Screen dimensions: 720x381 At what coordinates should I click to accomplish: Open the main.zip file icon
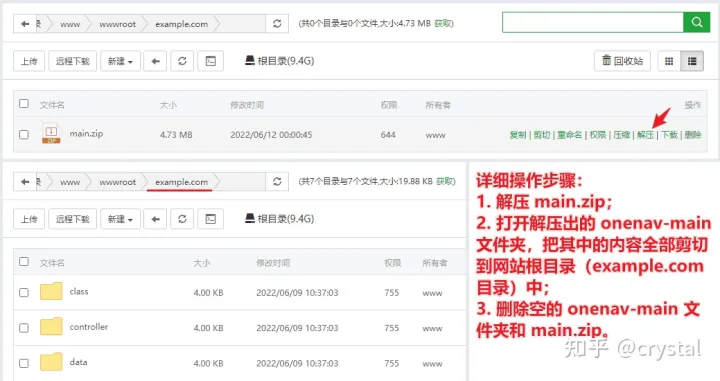[x=51, y=134]
